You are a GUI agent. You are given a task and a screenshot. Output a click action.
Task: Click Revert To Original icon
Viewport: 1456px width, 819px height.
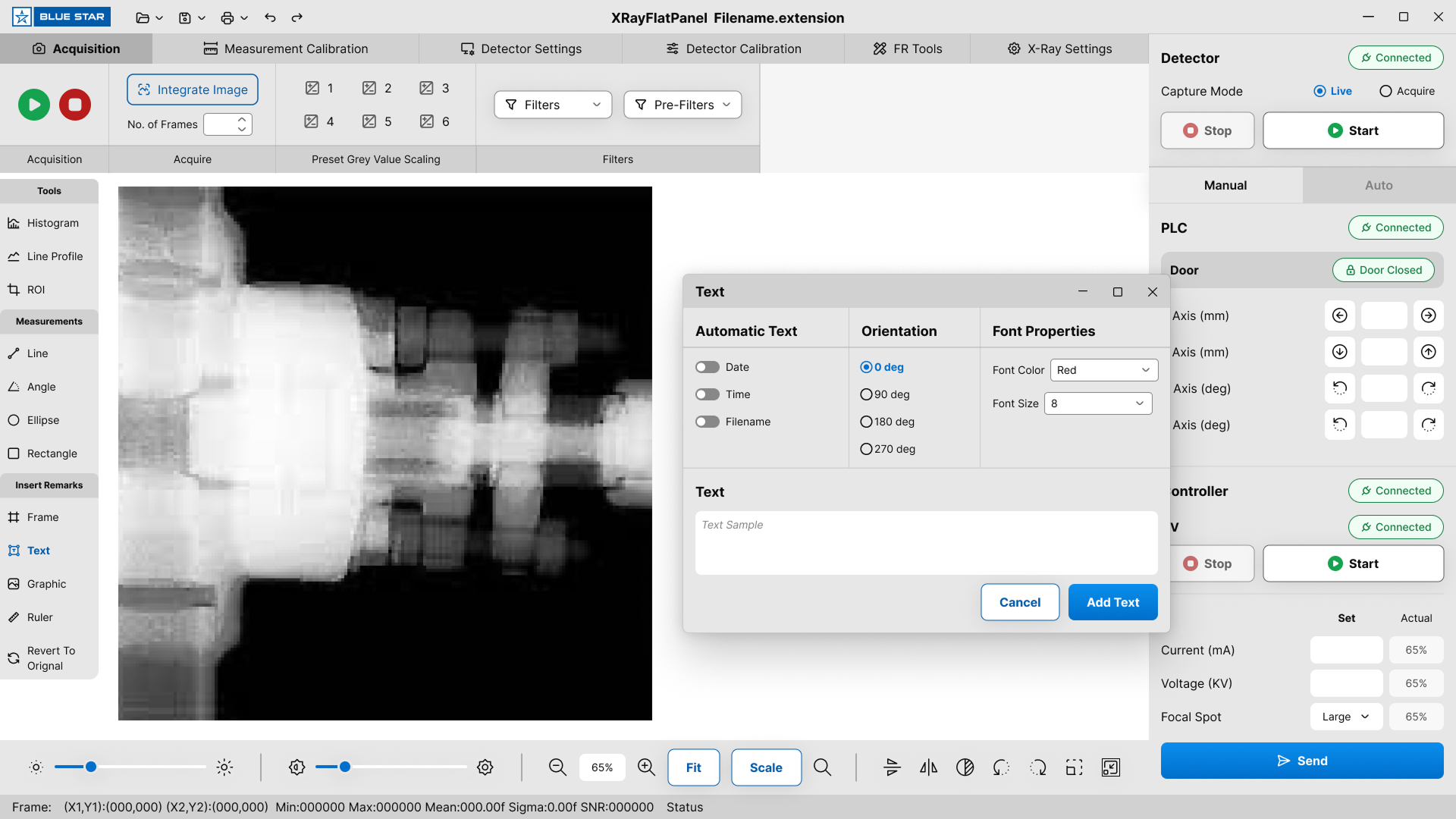click(14, 658)
